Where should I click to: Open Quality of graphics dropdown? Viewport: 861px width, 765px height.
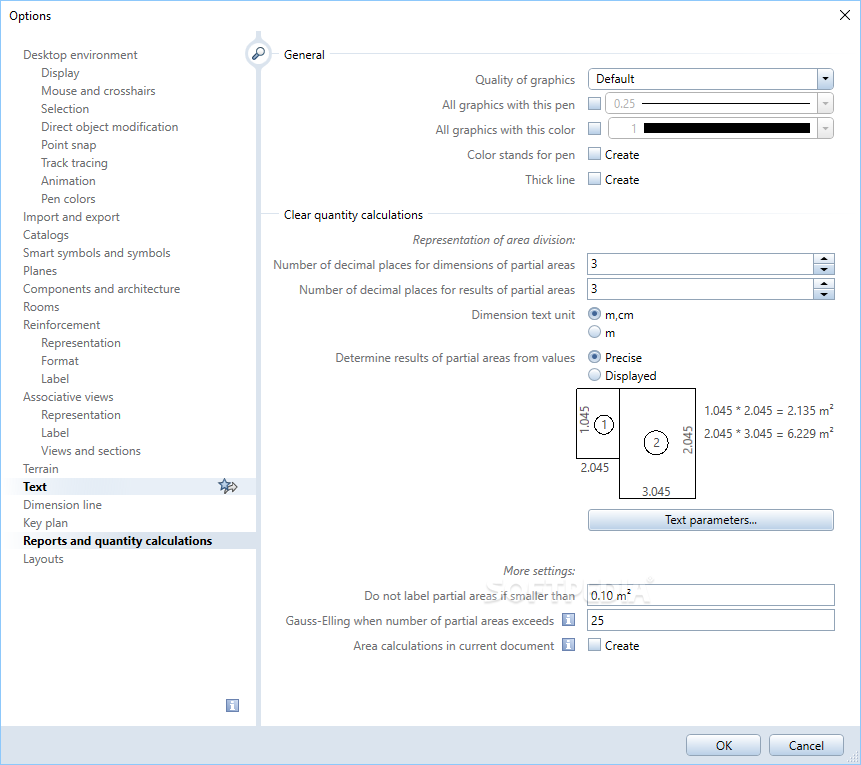[x=825, y=79]
